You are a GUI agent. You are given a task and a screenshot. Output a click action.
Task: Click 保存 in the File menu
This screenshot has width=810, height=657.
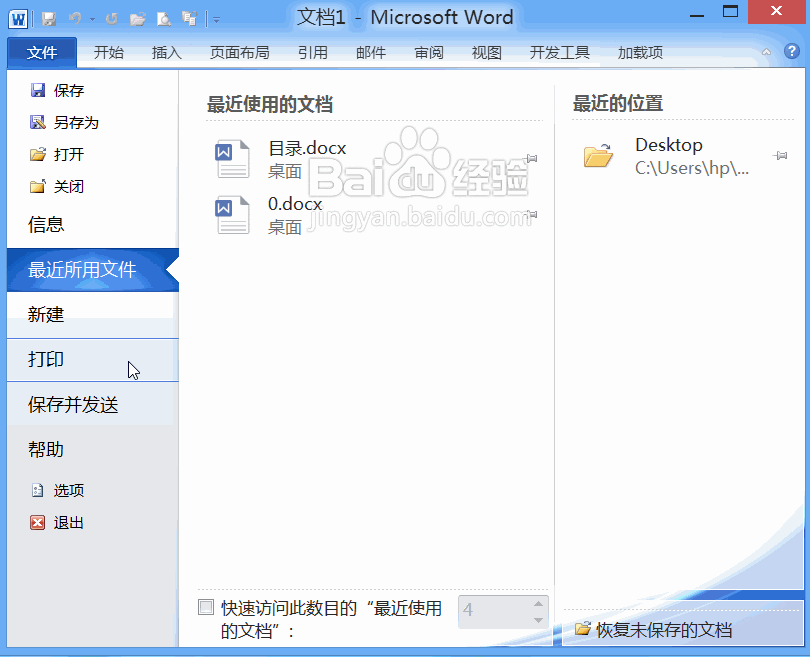(57, 91)
